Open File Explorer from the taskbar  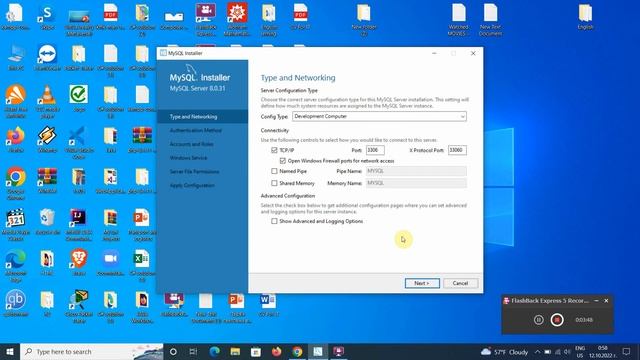[x=235, y=351]
